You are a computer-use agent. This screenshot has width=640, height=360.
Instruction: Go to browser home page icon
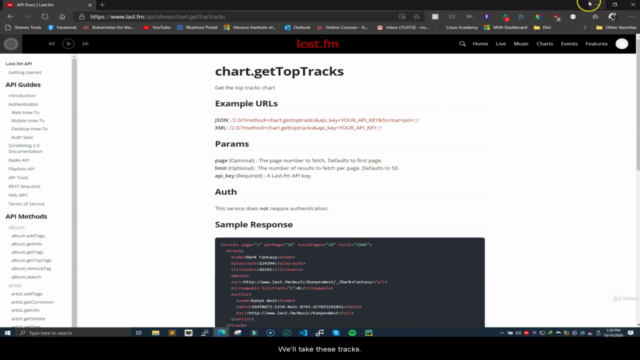tap(62, 17)
